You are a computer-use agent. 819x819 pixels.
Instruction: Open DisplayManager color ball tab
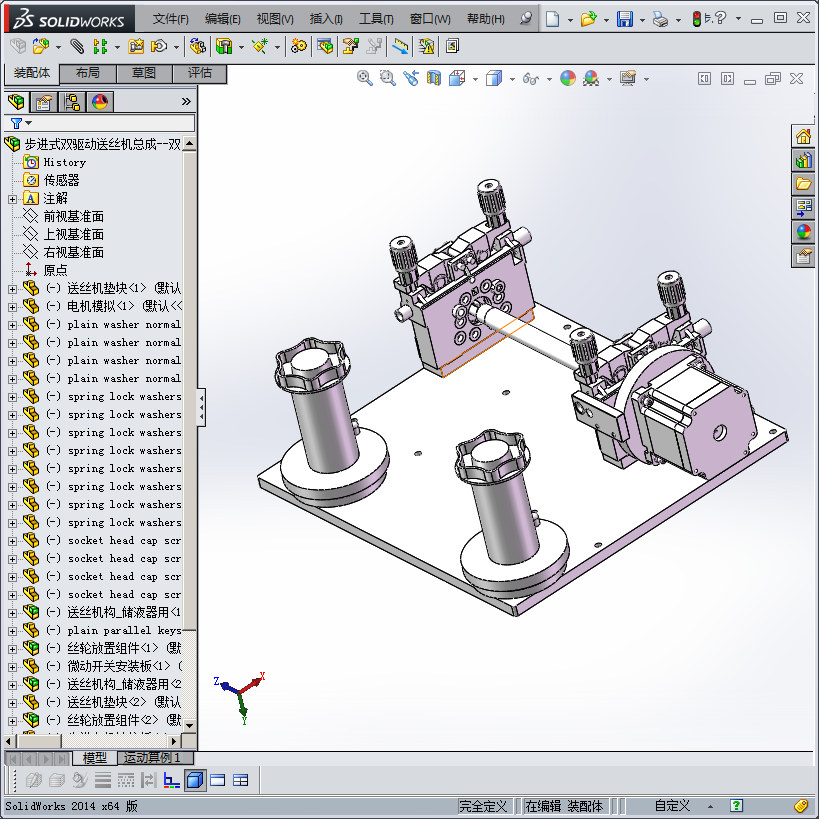click(100, 101)
